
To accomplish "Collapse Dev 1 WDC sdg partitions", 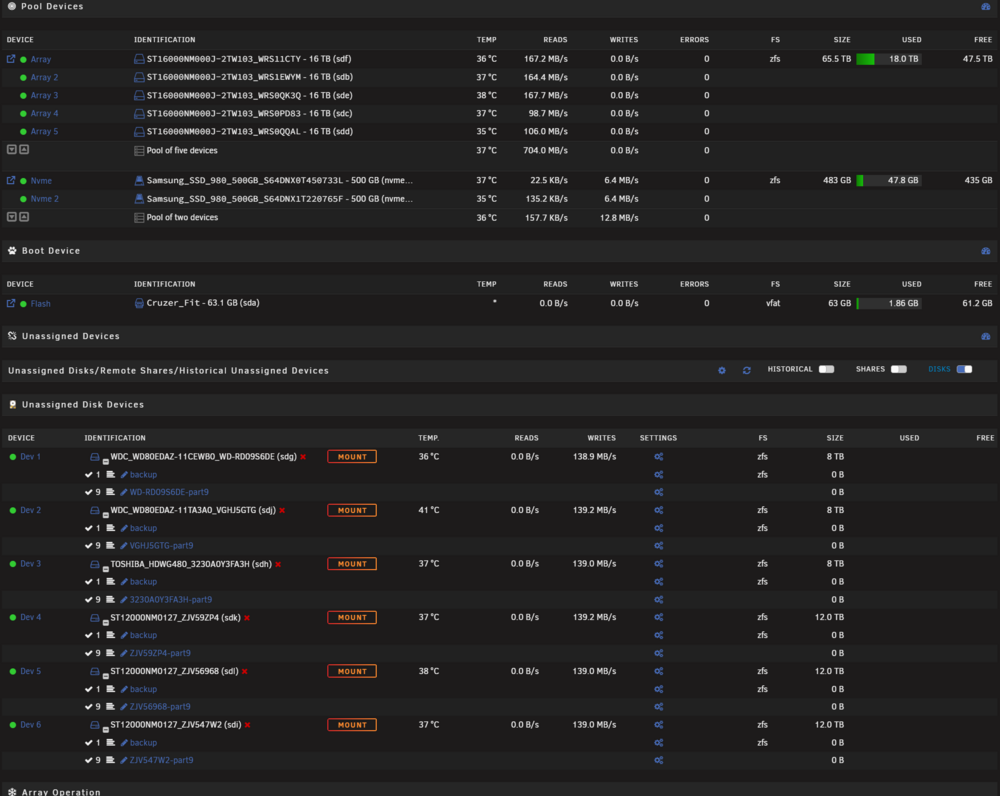I will (105, 461).
